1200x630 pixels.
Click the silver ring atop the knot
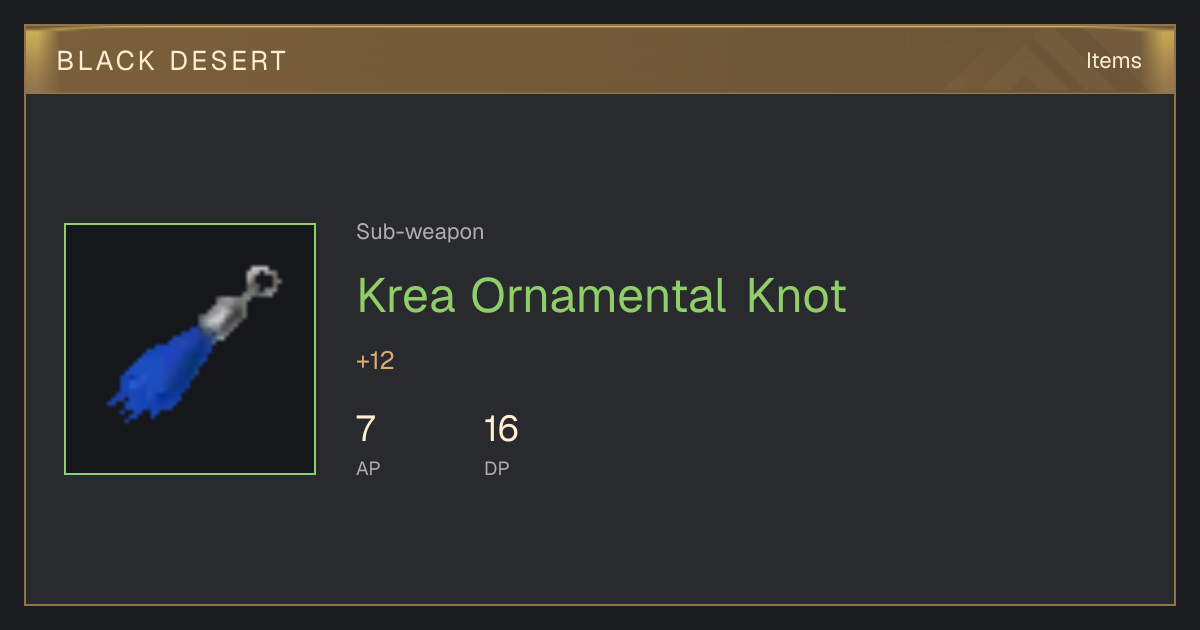[x=263, y=281]
